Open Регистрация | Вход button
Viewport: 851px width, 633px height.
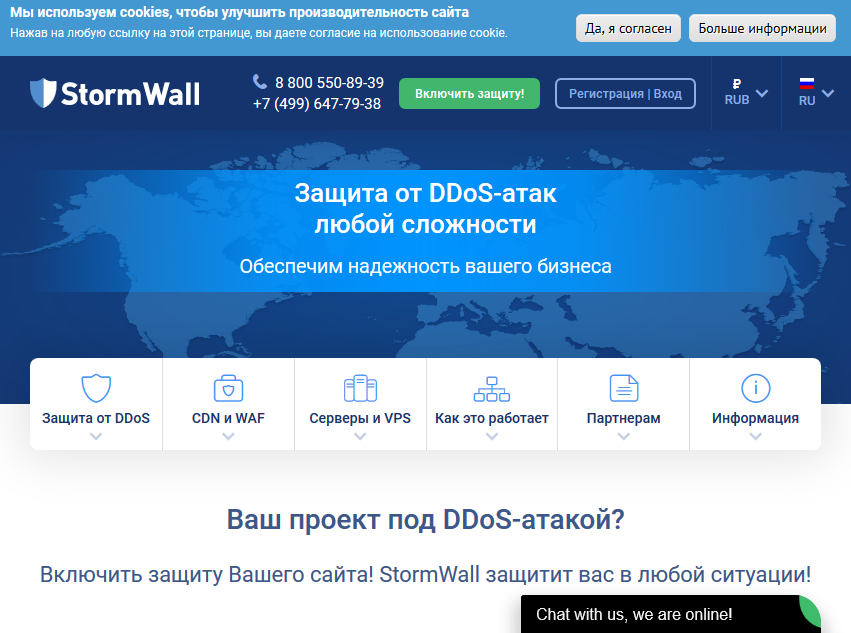point(625,93)
